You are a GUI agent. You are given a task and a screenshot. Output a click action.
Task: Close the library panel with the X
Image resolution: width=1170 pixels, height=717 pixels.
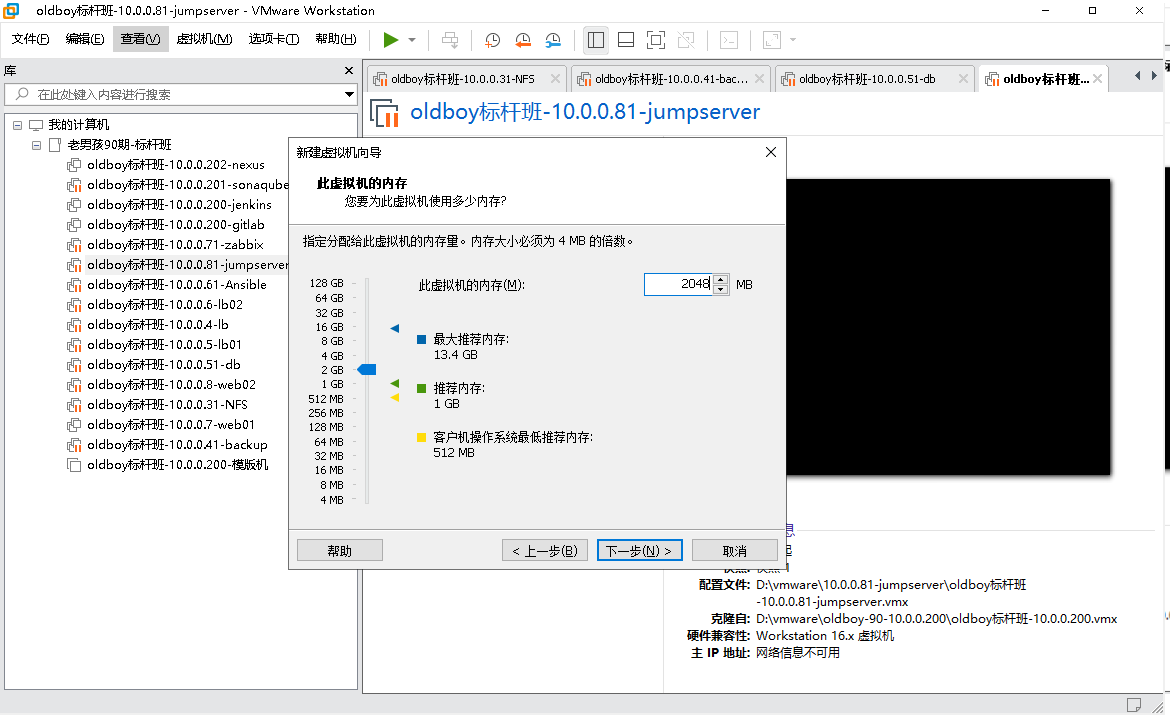348,70
